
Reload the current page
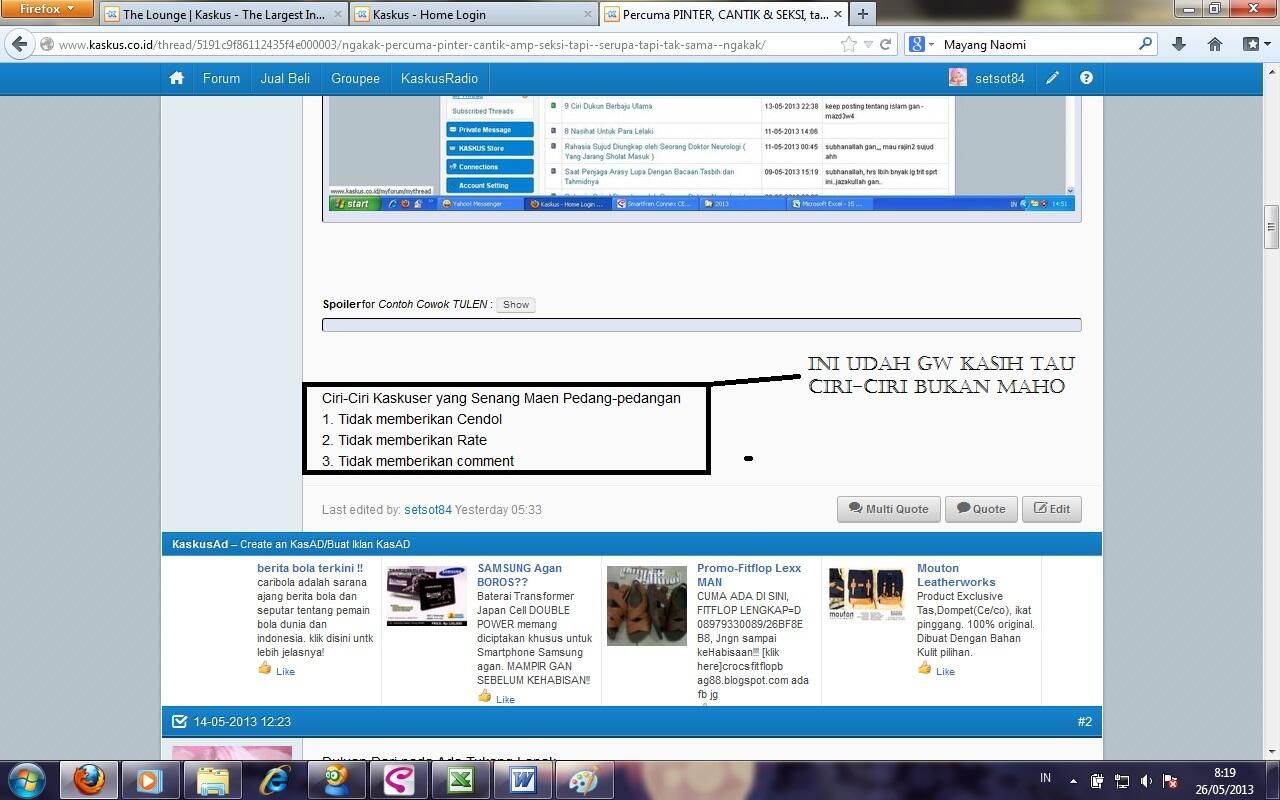(885, 45)
